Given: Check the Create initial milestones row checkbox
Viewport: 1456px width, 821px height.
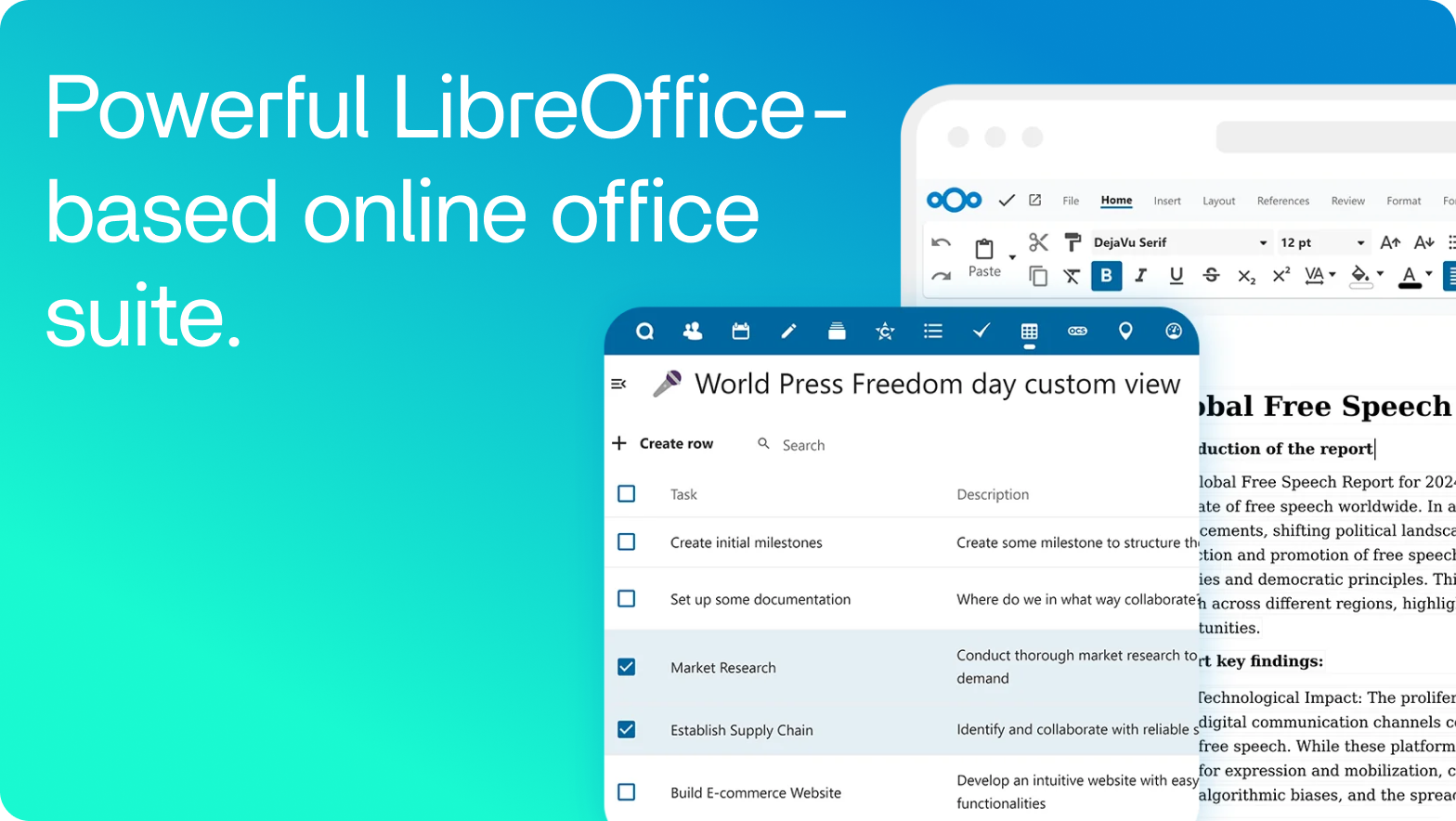Looking at the screenshot, I should 627,541.
